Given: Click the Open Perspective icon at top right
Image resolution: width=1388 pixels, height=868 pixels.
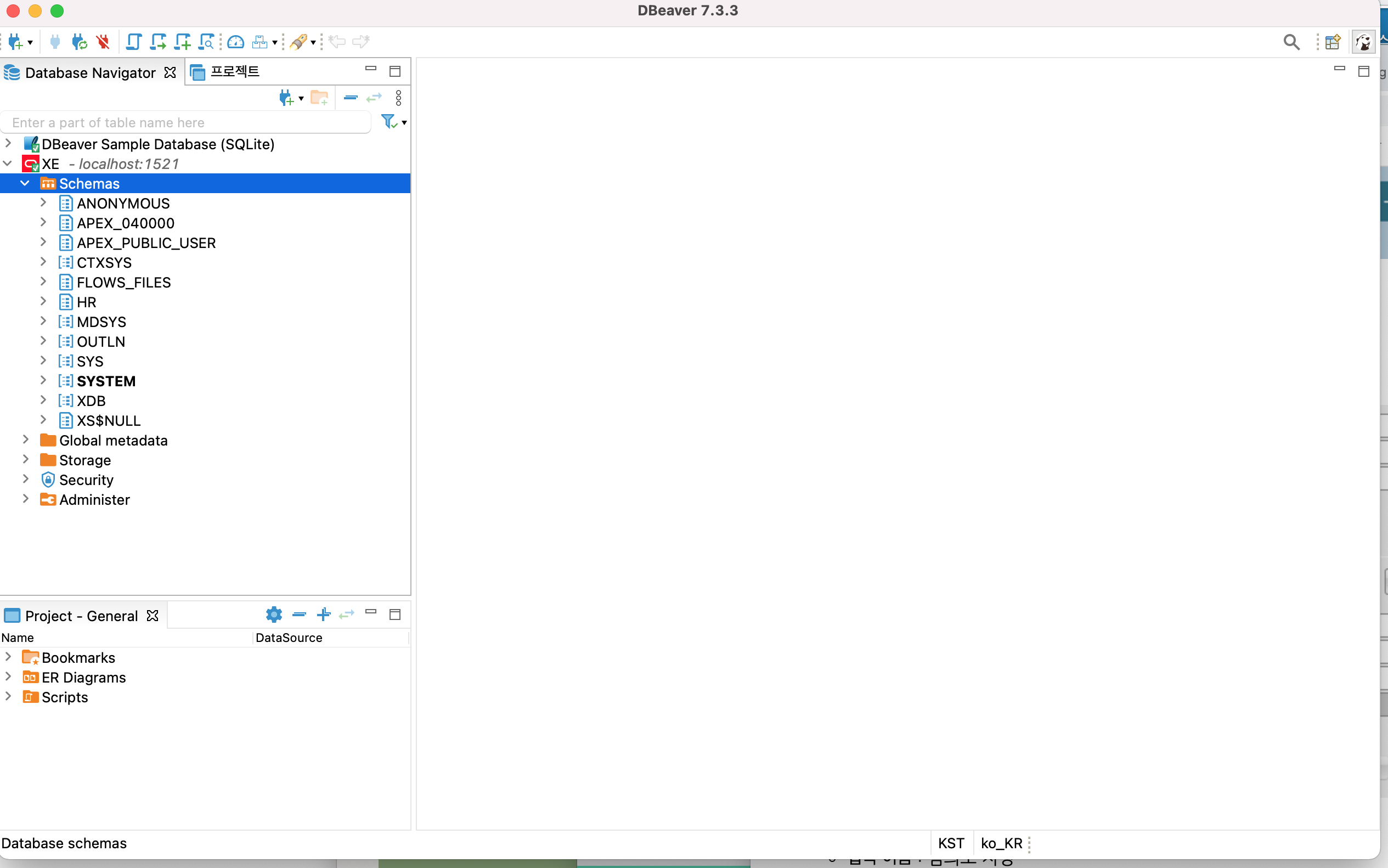Looking at the screenshot, I should (1333, 42).
